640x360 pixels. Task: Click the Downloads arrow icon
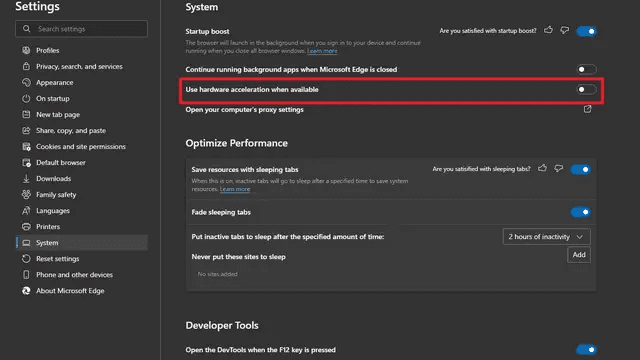(x=26, y=178)
